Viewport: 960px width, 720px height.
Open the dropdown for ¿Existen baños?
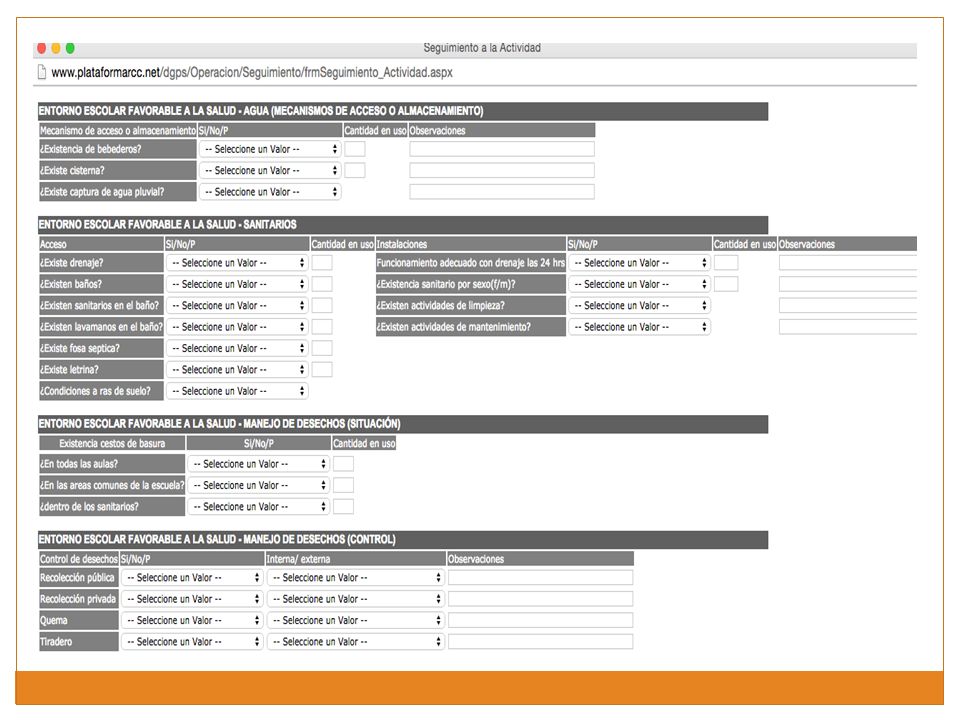(x=237, y=284)
